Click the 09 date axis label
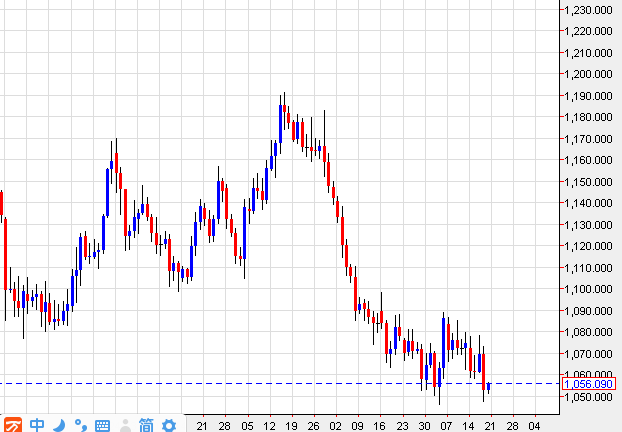The width and height of the screenshot is (622, 432). click(x=357, y=426)
